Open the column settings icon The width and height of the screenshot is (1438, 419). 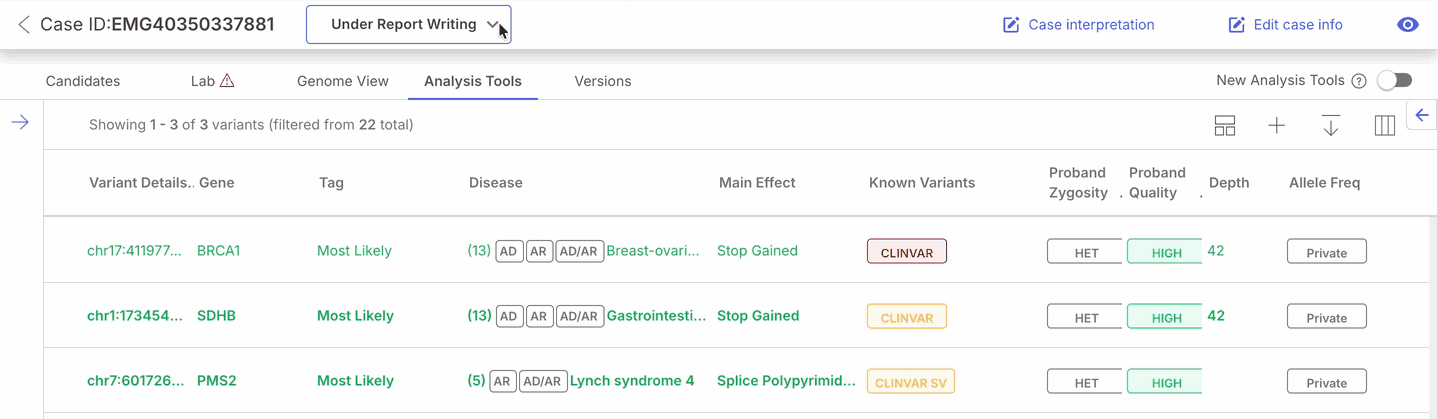click(x=1384, y=126)
